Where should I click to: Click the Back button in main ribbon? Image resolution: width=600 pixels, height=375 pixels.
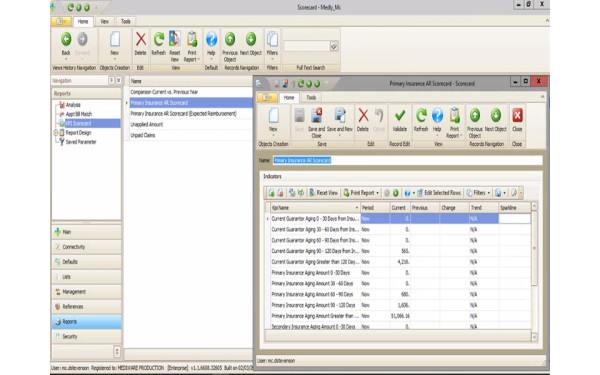tap(66, 45)
